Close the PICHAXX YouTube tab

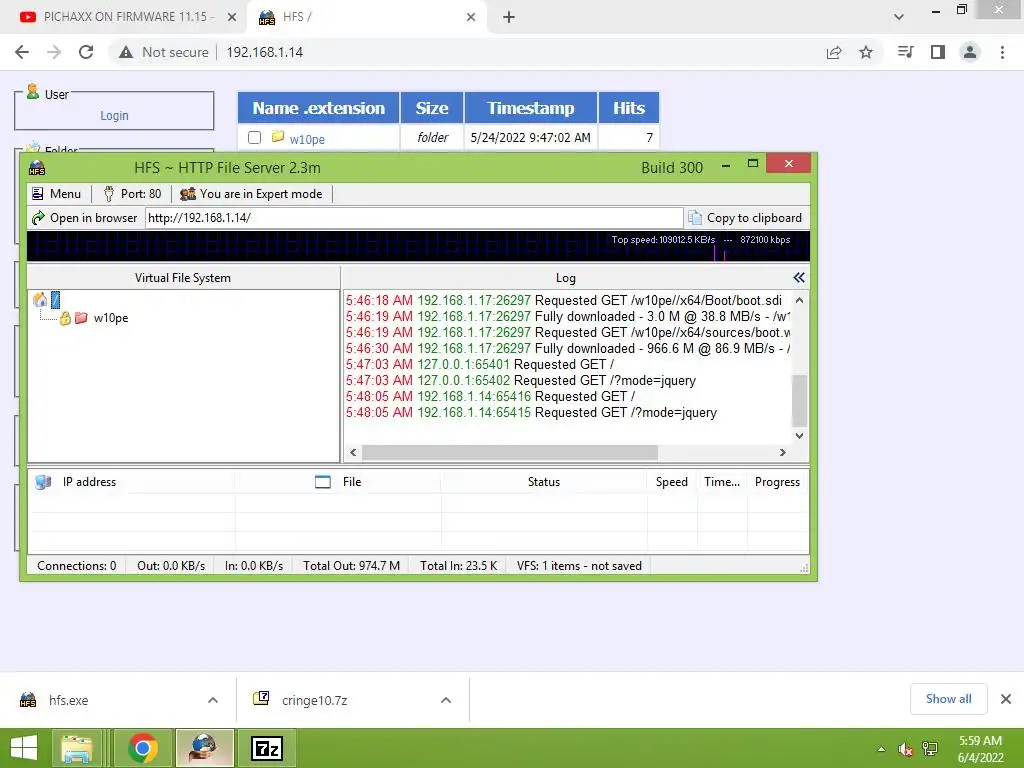[x=231, y=18]
